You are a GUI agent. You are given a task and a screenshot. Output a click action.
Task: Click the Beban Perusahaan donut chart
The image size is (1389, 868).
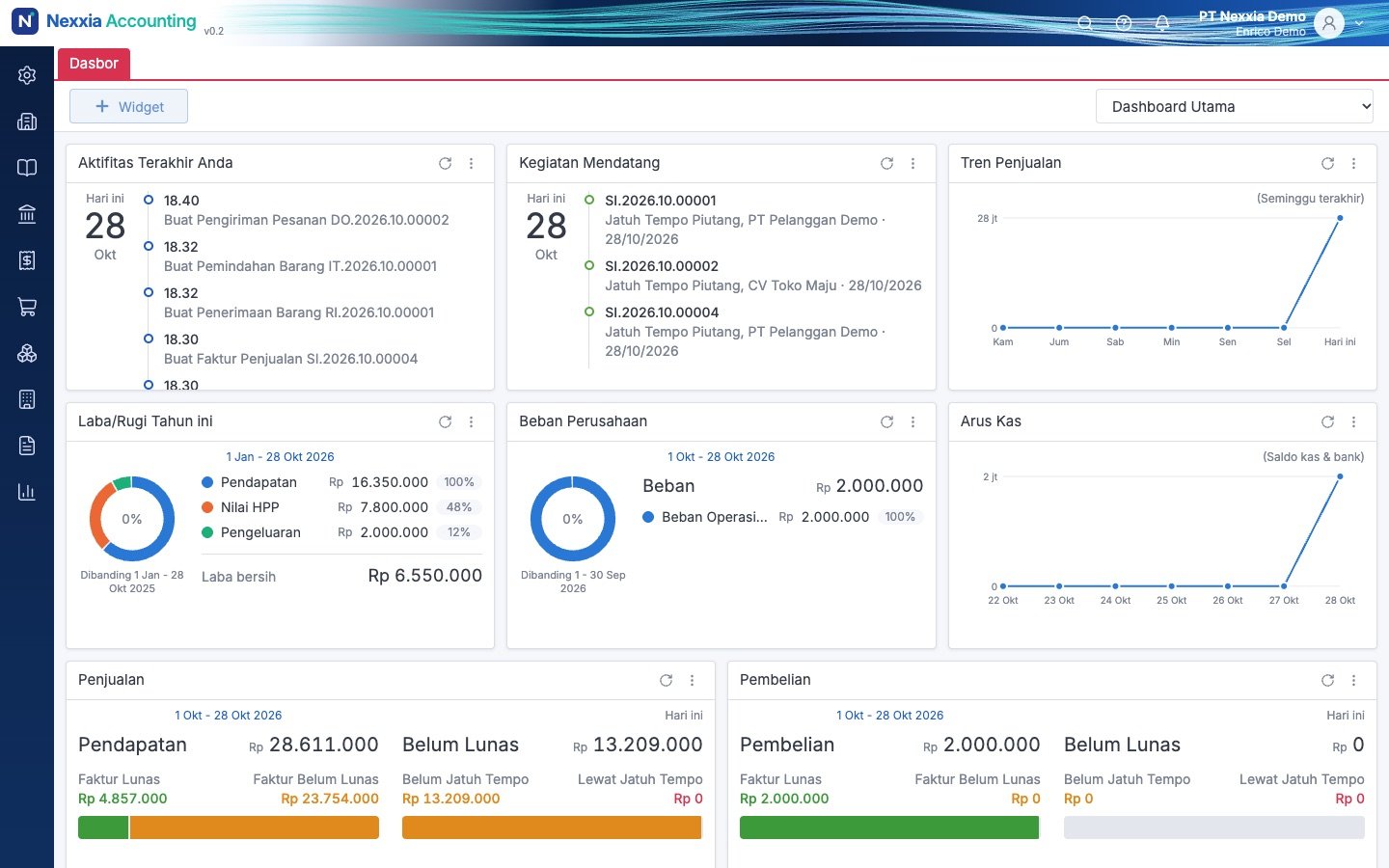pyautogui.click(x=573, y=519)
